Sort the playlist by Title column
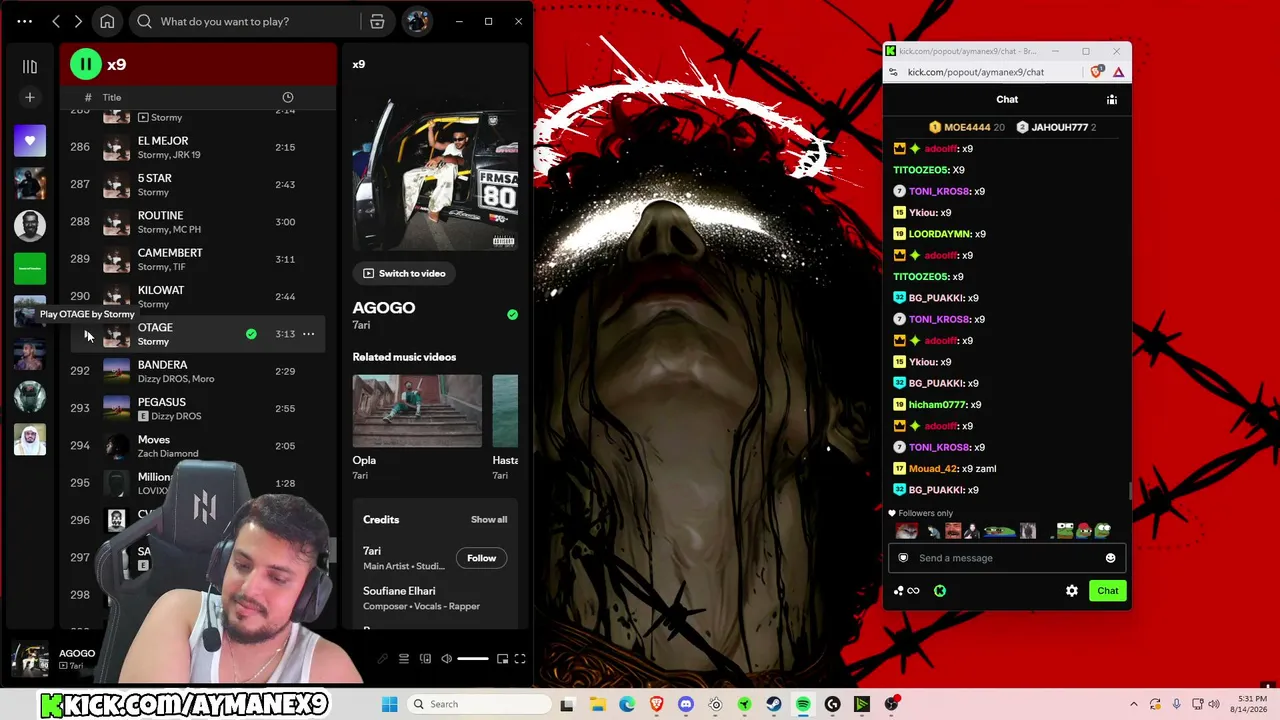 click(112, 97)
